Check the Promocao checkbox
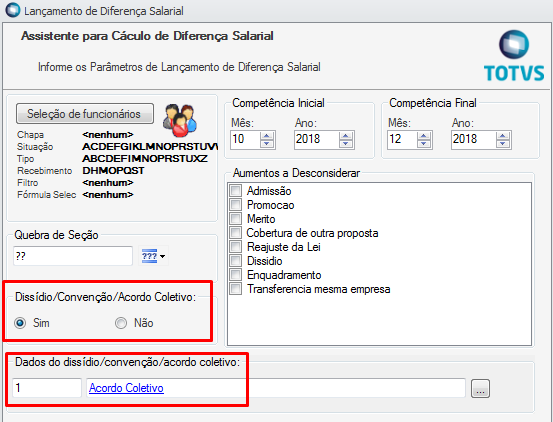 tap(236, 205)
